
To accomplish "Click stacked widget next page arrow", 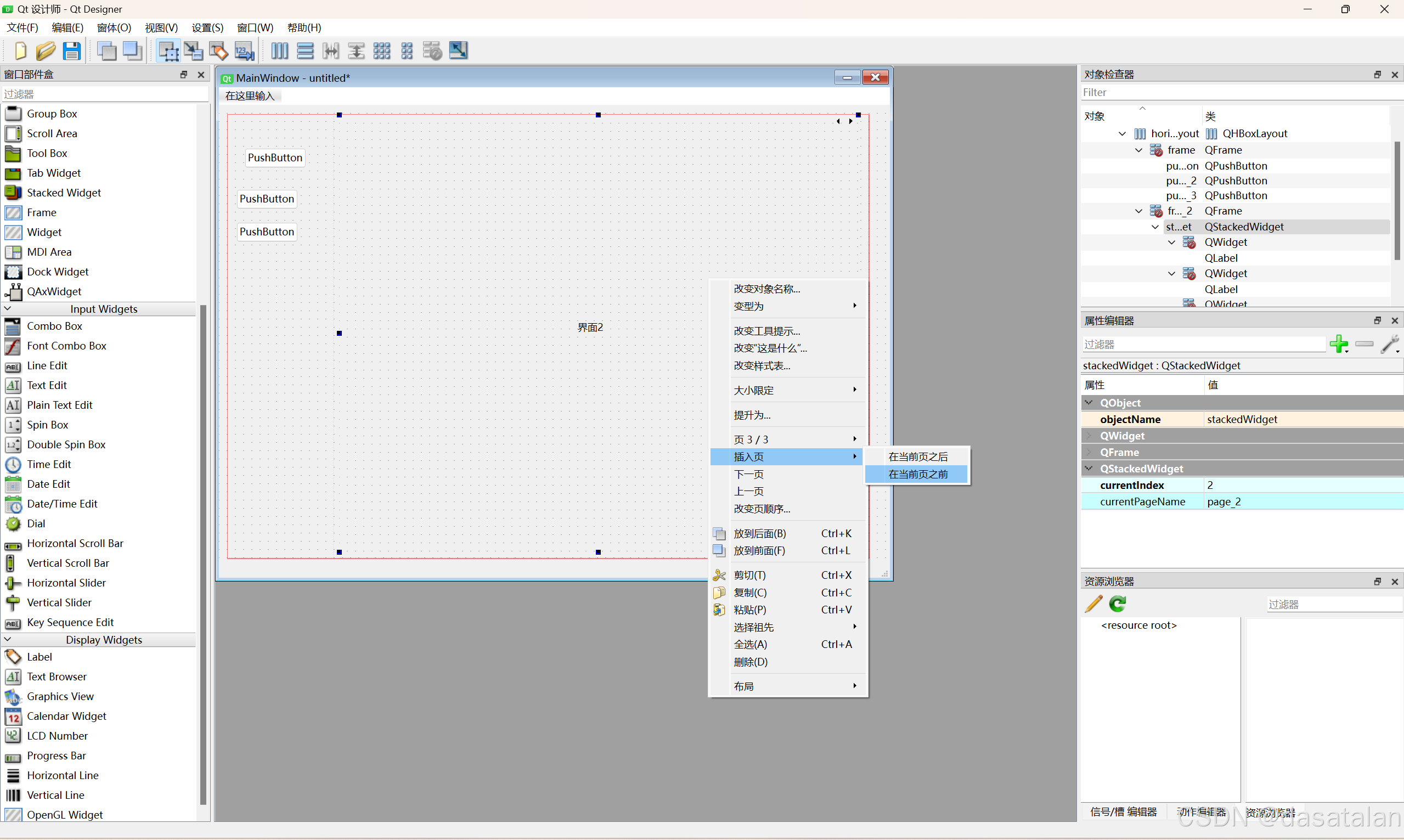I will pyautogui.click(x=850, y=121).
